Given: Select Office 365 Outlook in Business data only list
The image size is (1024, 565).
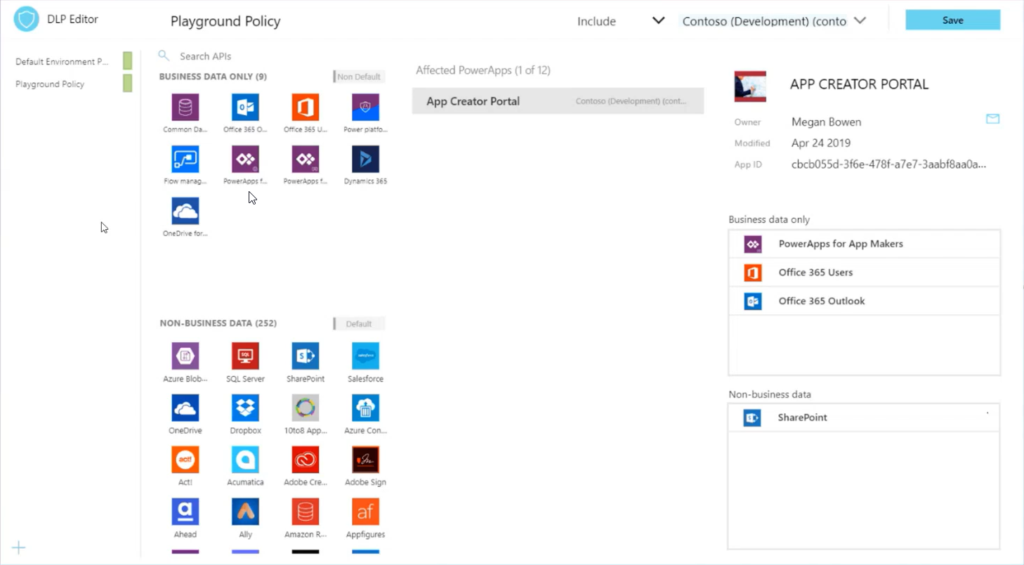Looking at the screenshot, I should tap(864, 301).
